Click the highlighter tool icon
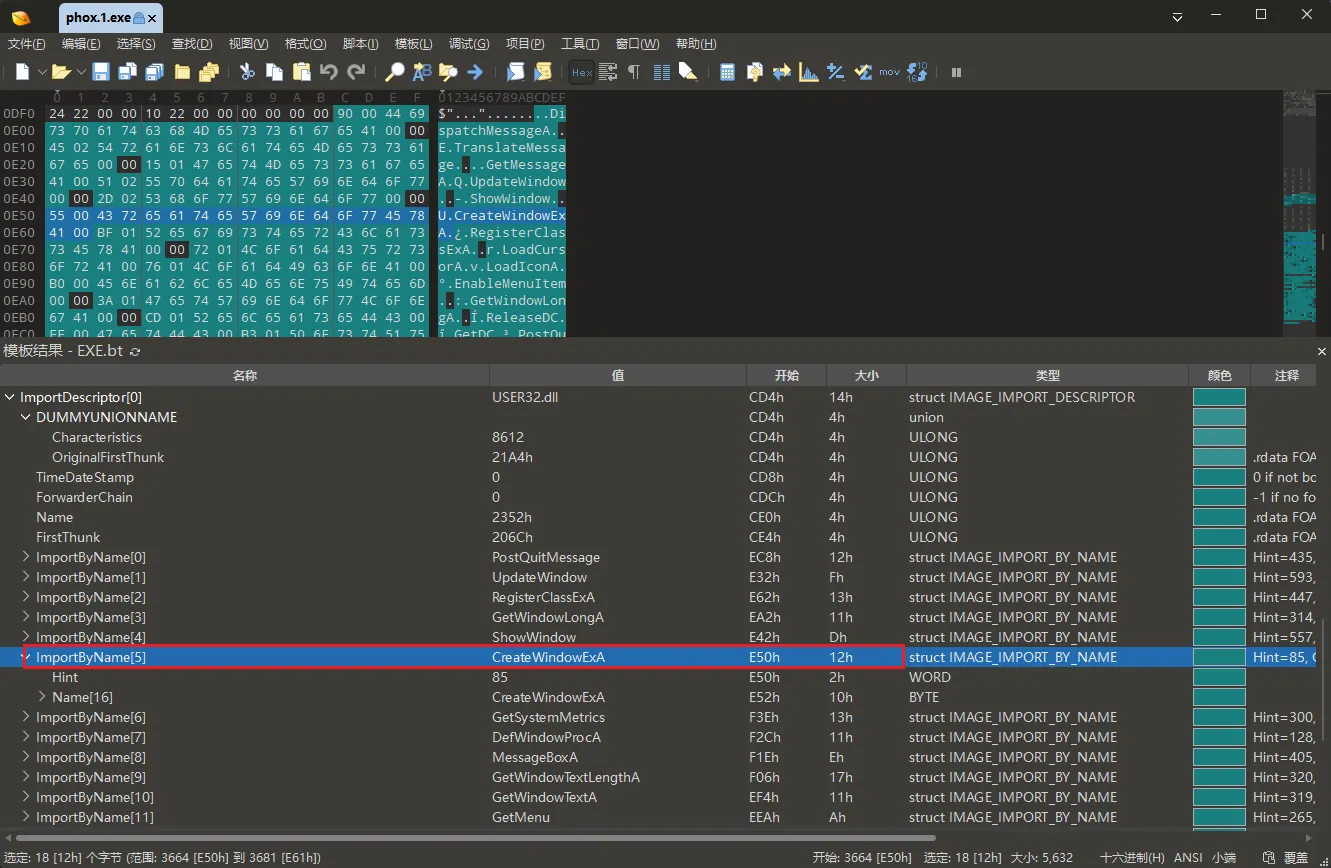Screen dimensions: 1331x868 [688, 72]
